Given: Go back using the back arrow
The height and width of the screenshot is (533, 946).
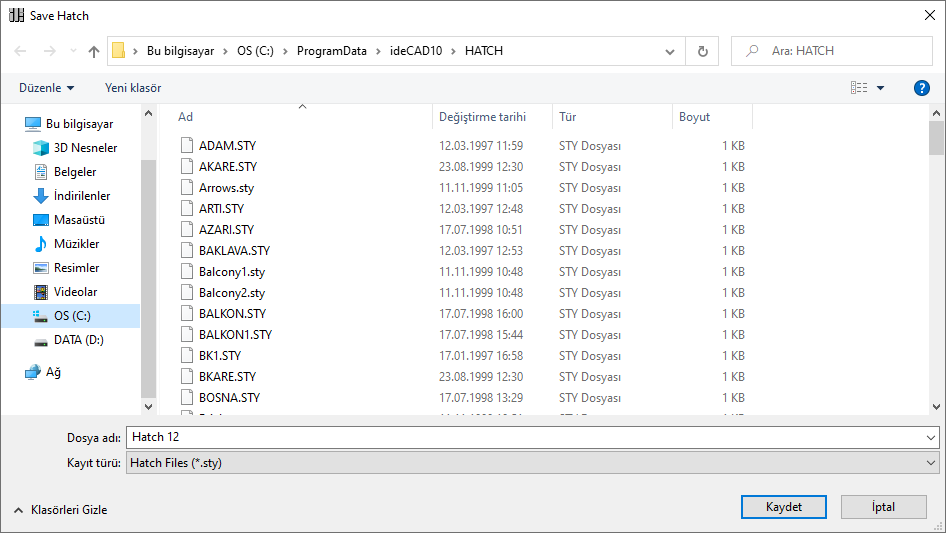Looking at the screenshot, I should click(x=20, y=51).
